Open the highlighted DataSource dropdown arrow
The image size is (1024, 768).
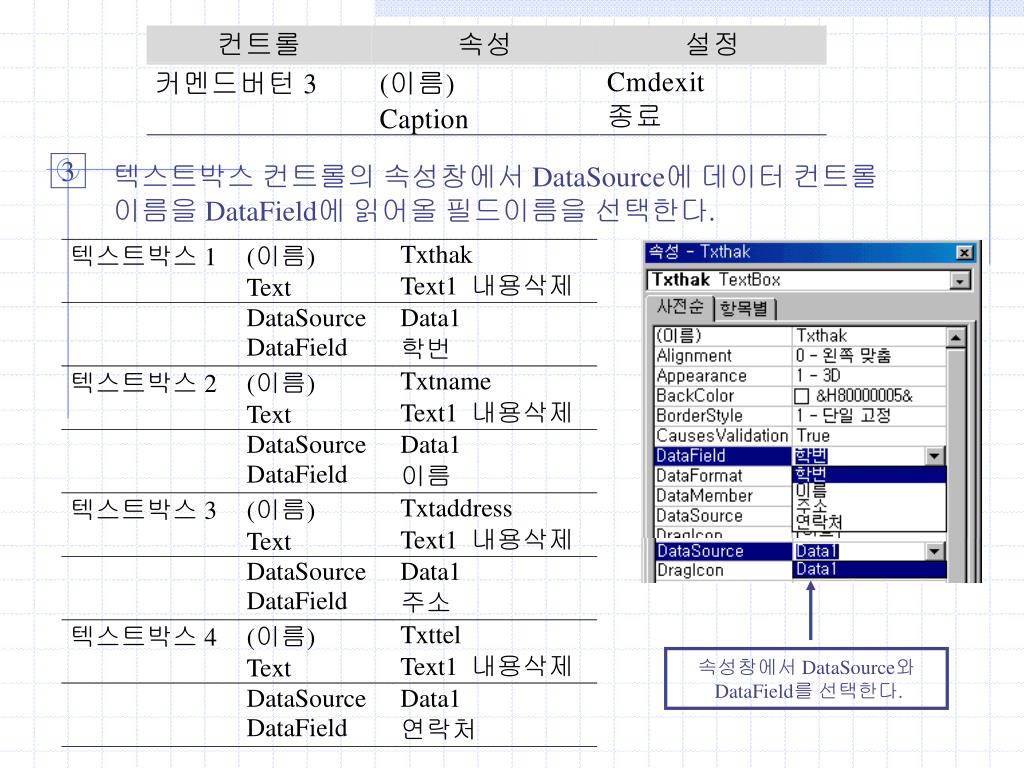pyautogui.click(x=935, y=552)
